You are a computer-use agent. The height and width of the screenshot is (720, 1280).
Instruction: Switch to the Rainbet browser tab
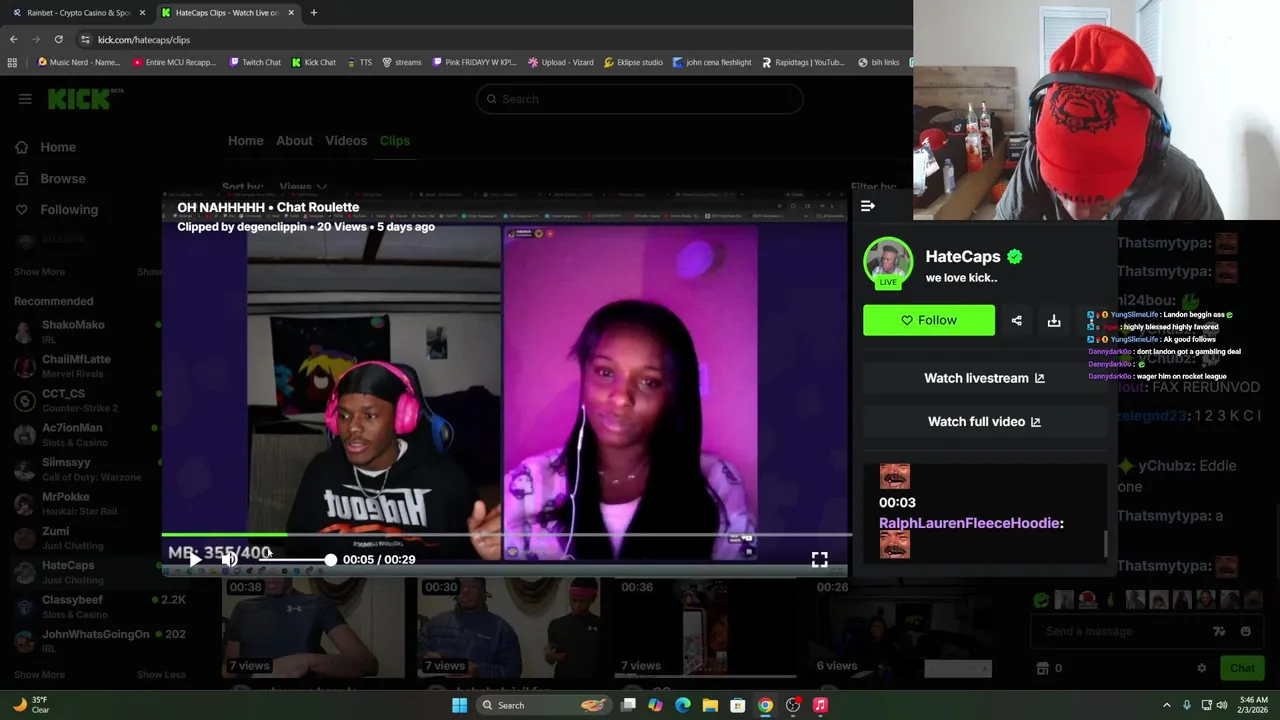click(x=76, y=13)
